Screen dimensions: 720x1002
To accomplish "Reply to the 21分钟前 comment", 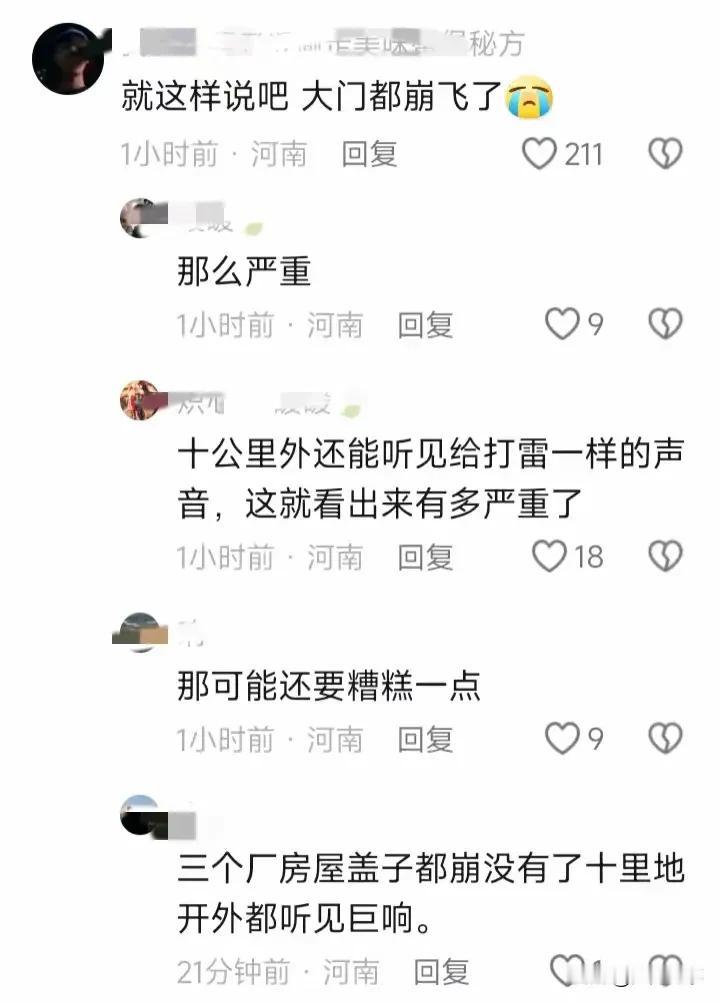I will click(441, 973).
